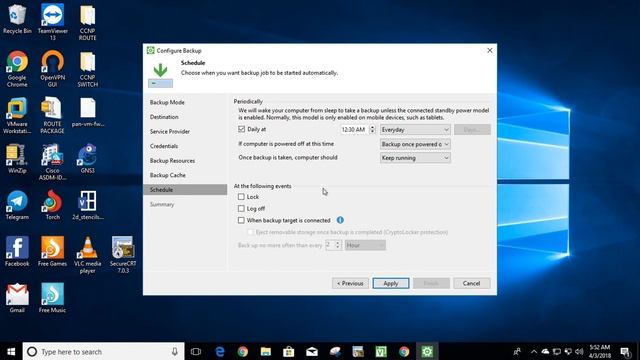This screenshot has height=360, width=640.
Task: Open the Gmail desktop shortcut
Action: pyautogui.click(x=17, y=298)
